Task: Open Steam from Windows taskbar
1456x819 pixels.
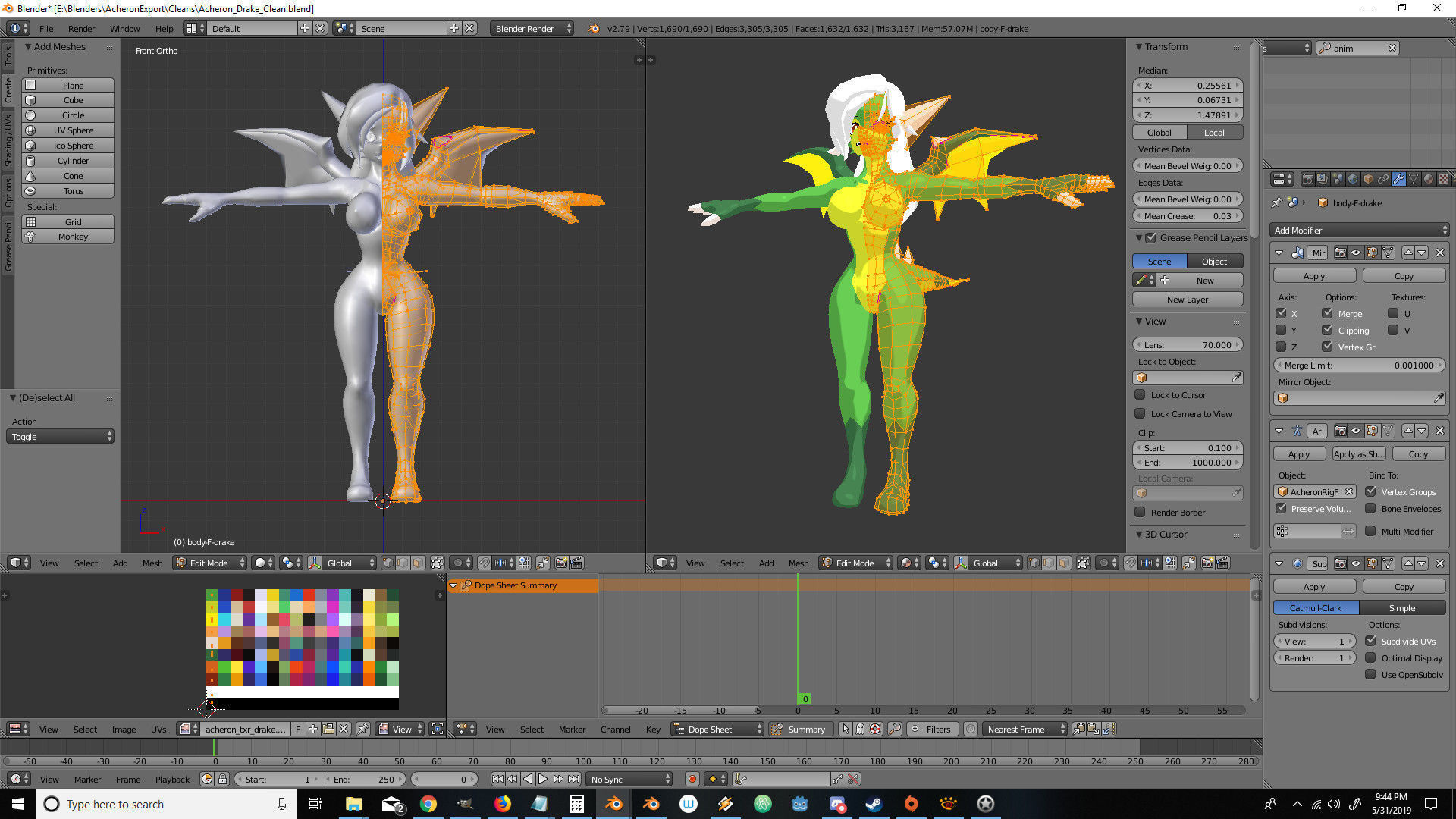Action: tap(874, 804)
